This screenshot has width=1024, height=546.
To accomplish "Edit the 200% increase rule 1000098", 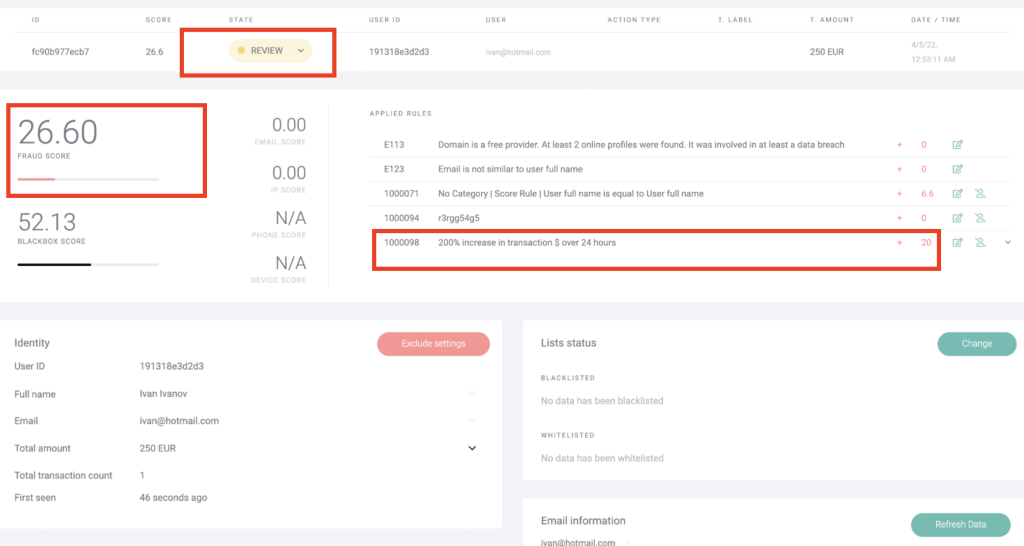I will click(x=957, y=242).
